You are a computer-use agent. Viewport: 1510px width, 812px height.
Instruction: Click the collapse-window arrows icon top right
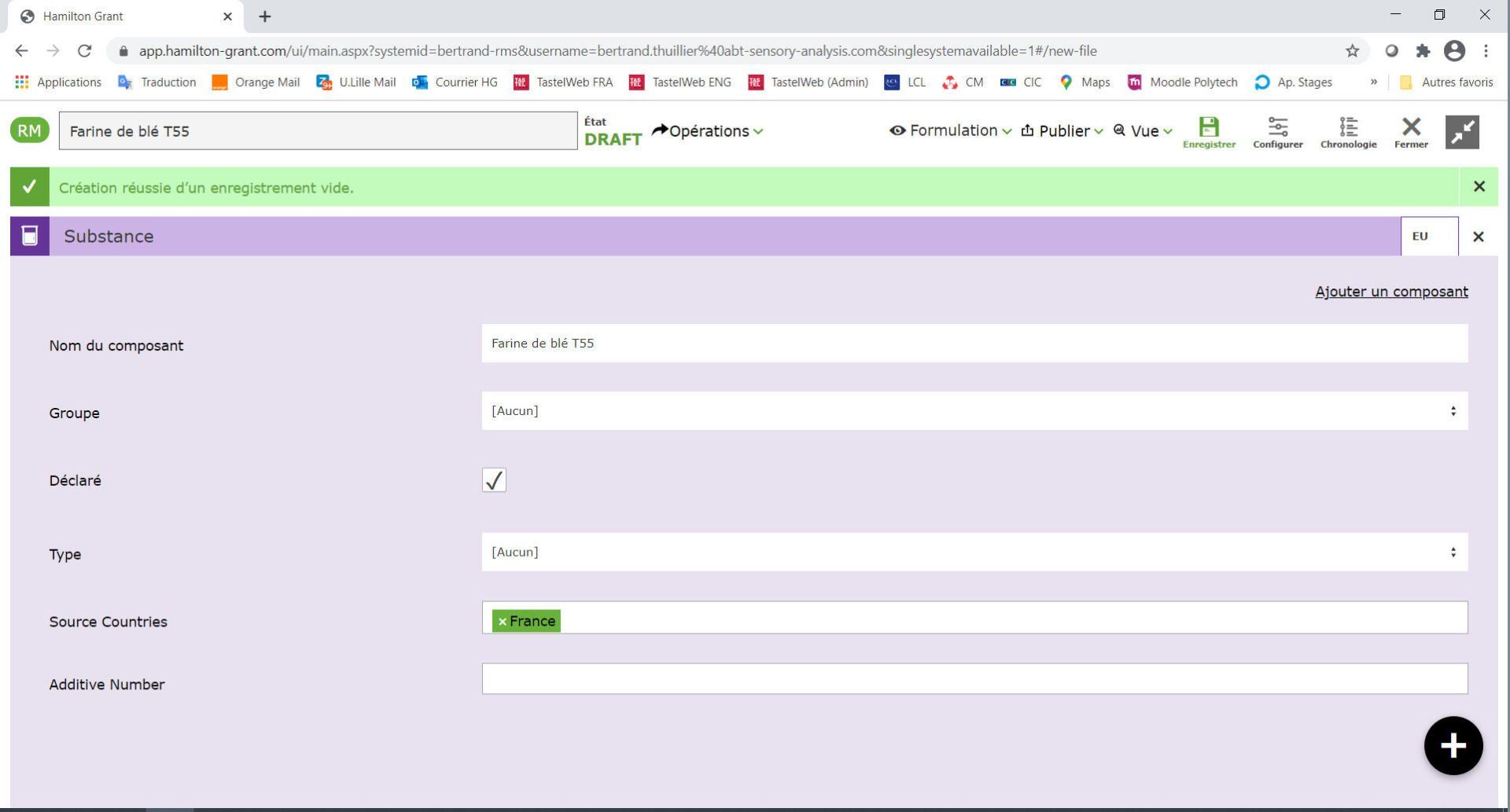pos(1463,133)
